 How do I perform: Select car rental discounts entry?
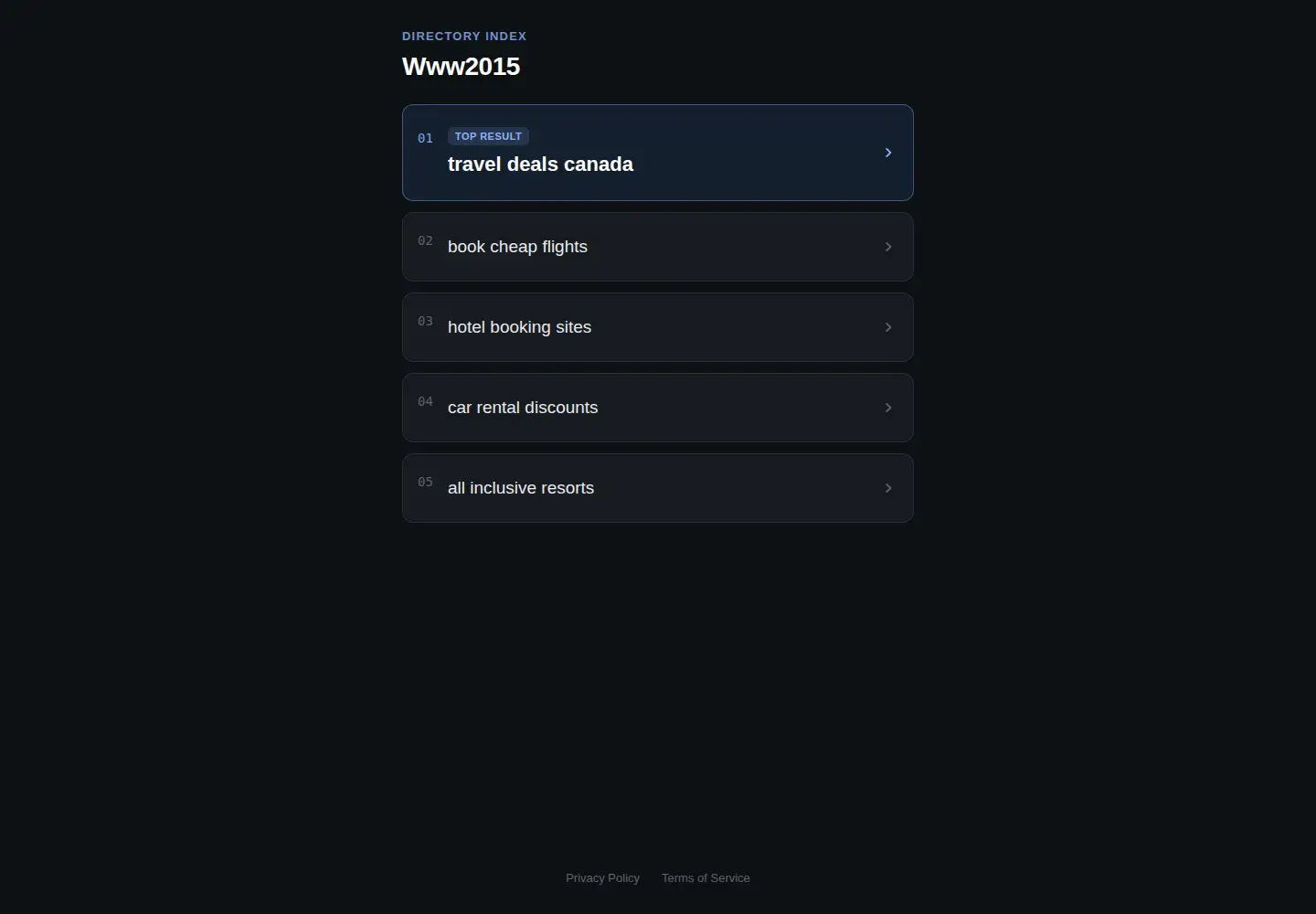[658, 408]
